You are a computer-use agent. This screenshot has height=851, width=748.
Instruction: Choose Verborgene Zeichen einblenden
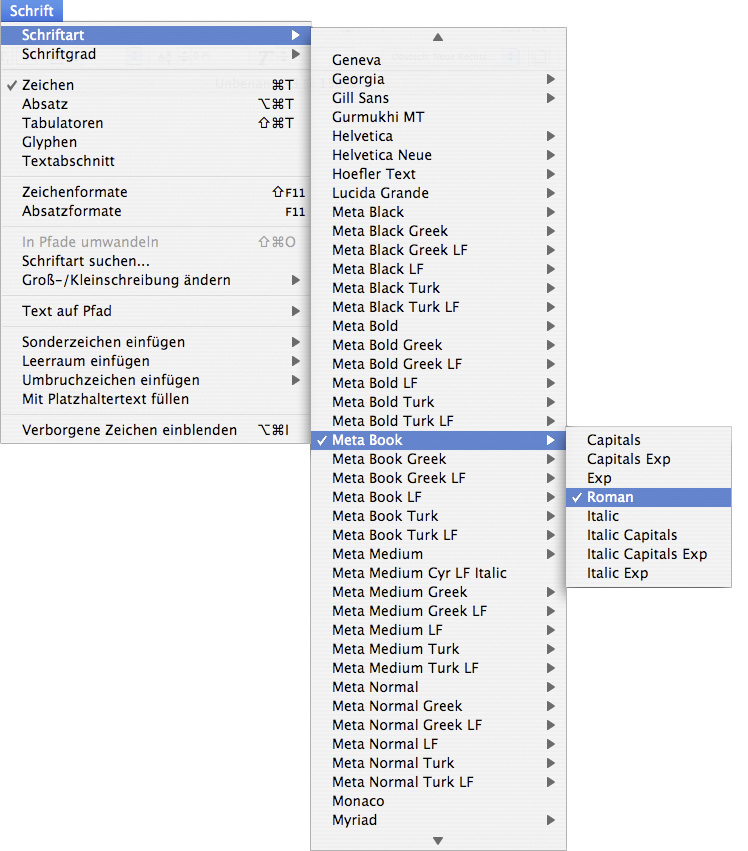point(156,430)
